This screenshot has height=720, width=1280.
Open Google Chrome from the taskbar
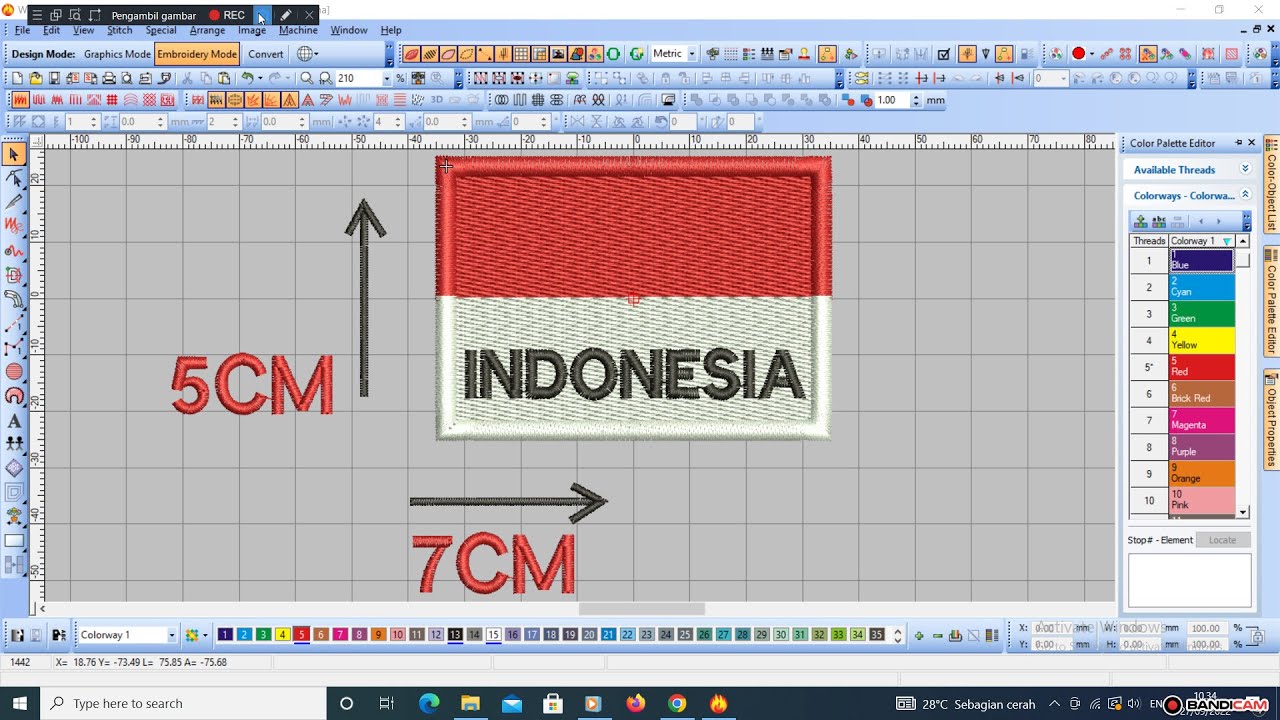[677, 703]
